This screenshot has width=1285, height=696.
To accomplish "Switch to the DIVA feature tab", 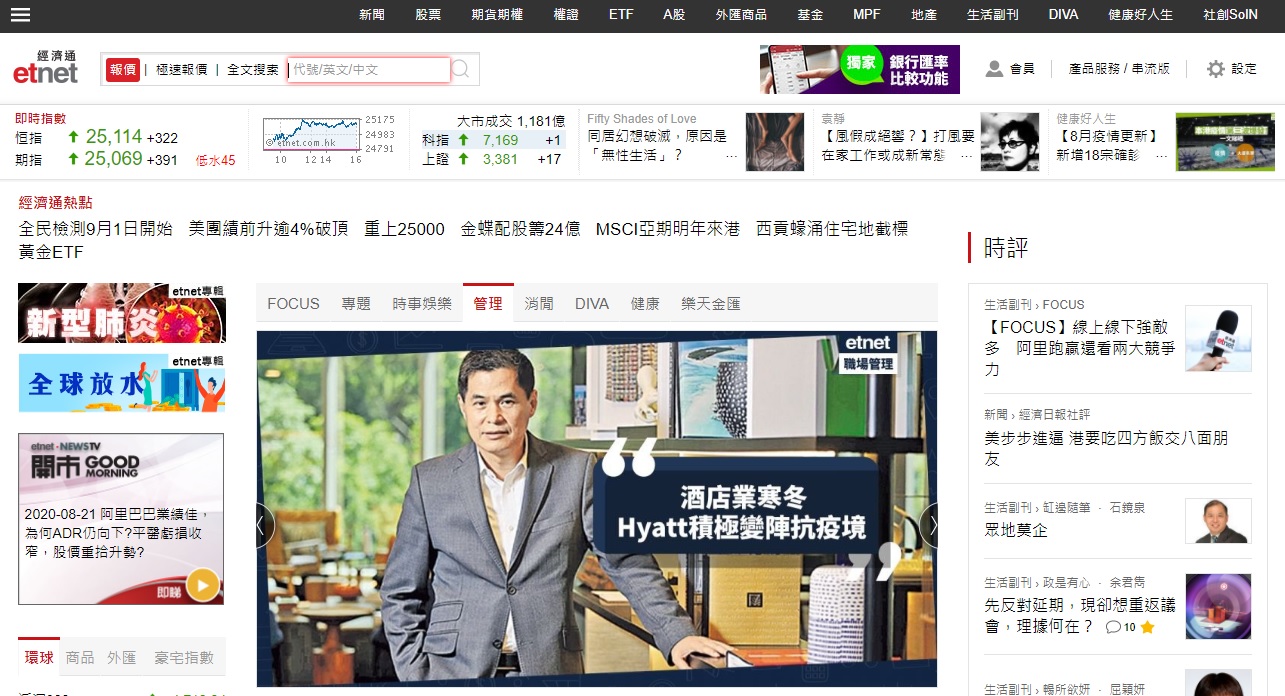I will pyautogui.click(x=592, y=303).
